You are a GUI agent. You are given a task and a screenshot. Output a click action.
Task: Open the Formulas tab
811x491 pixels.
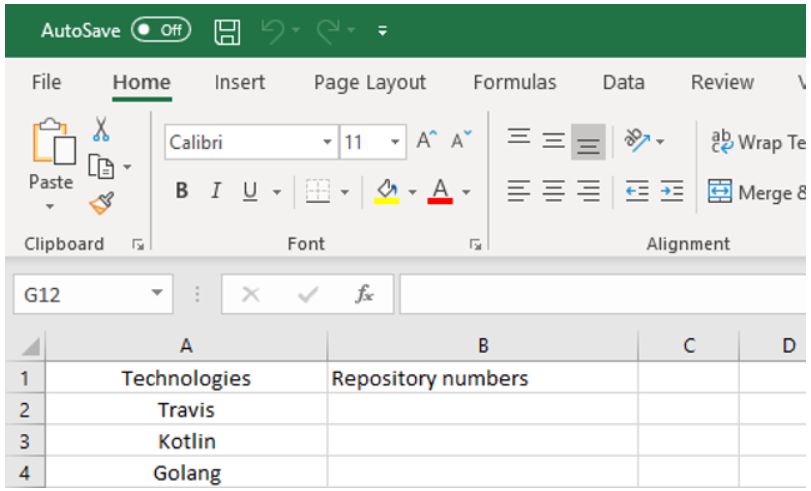point(515,82)
